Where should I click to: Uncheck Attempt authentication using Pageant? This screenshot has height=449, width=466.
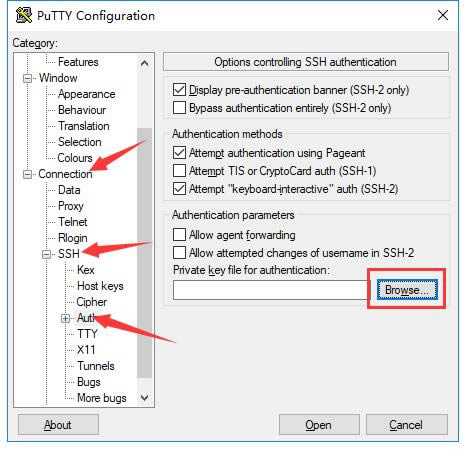click(x=179, y=153)
